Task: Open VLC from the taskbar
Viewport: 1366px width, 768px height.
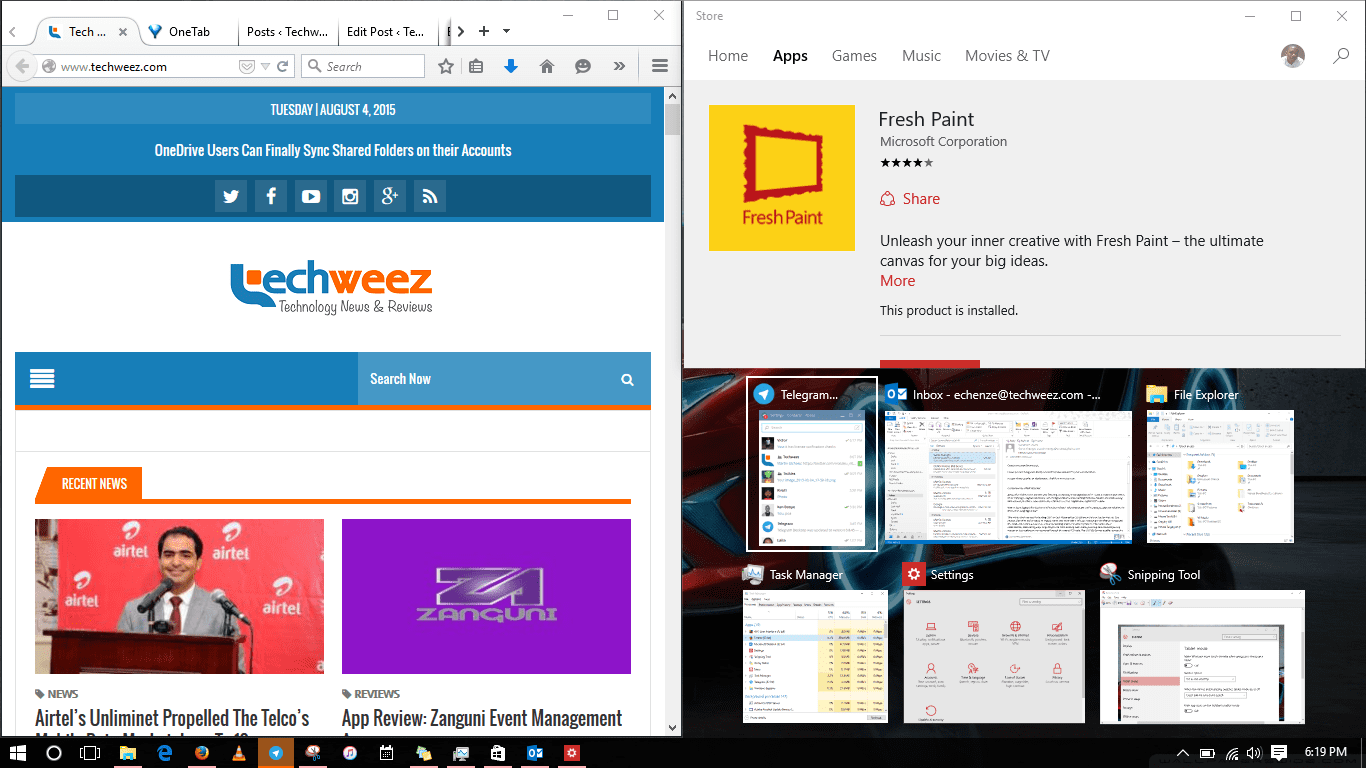Action: coord(239,753)
